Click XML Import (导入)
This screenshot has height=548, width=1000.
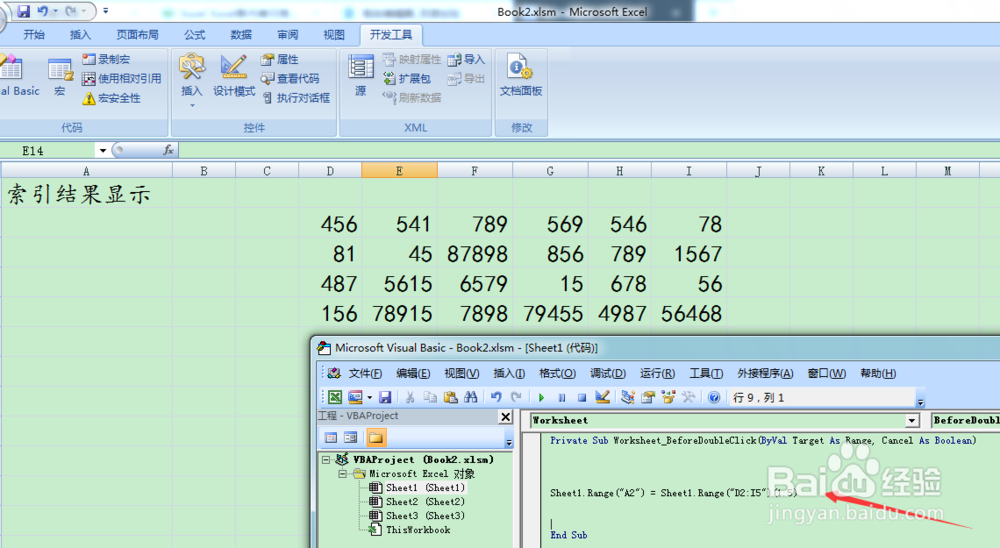point(466,59)
